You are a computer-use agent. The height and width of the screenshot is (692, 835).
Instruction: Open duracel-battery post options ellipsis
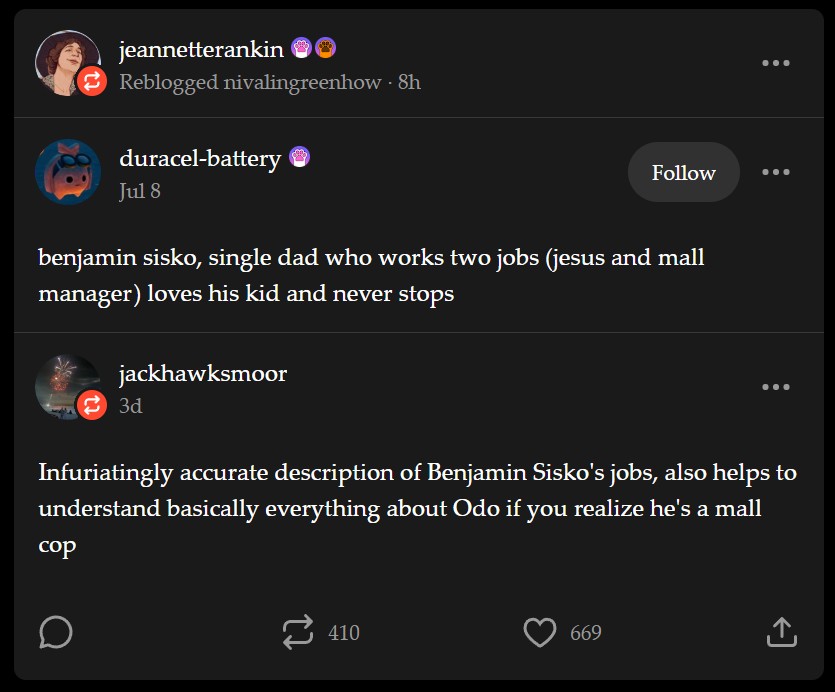776,172
